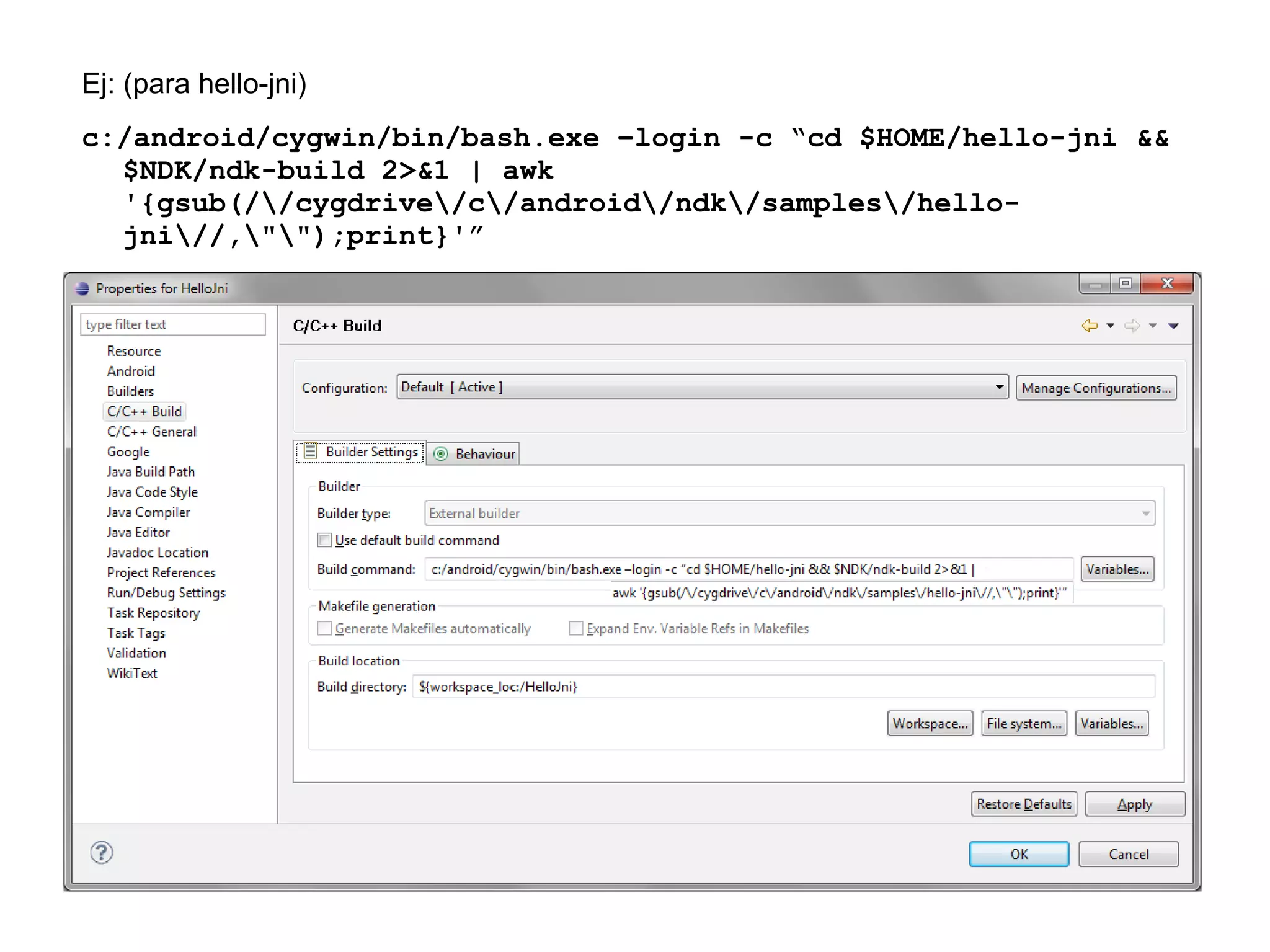Image resolution: width=1270 pixels, height=952 pixels.
Task: Select WikiText tree item
Action: (131, 674)
